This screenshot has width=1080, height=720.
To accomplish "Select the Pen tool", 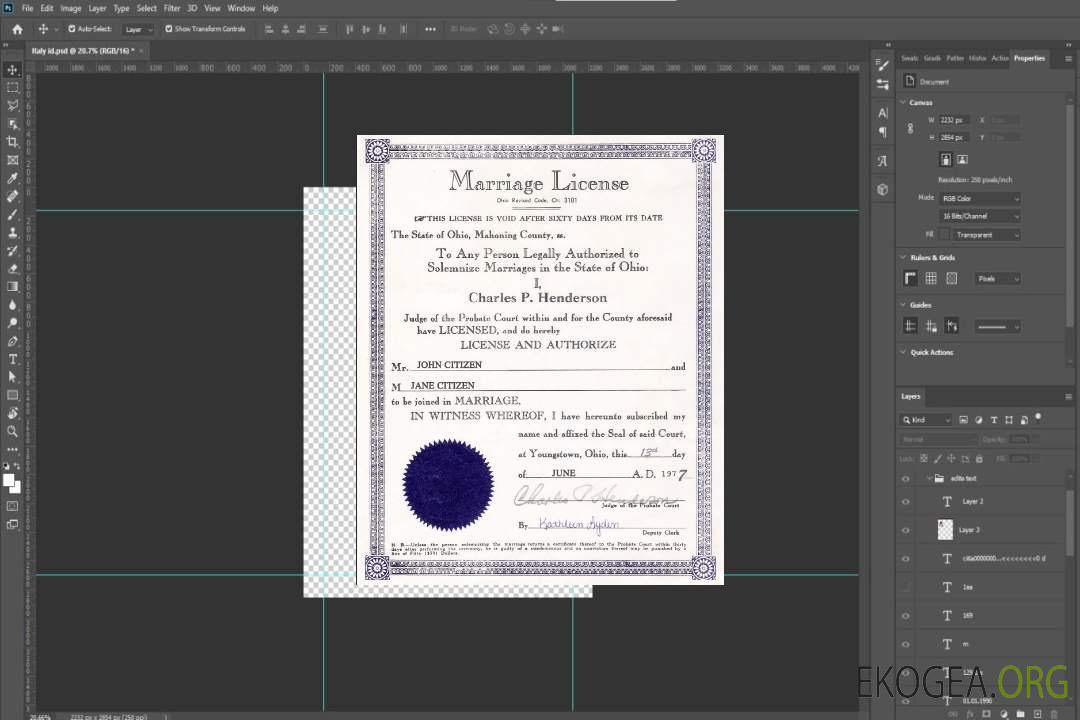I will (12, 341).
